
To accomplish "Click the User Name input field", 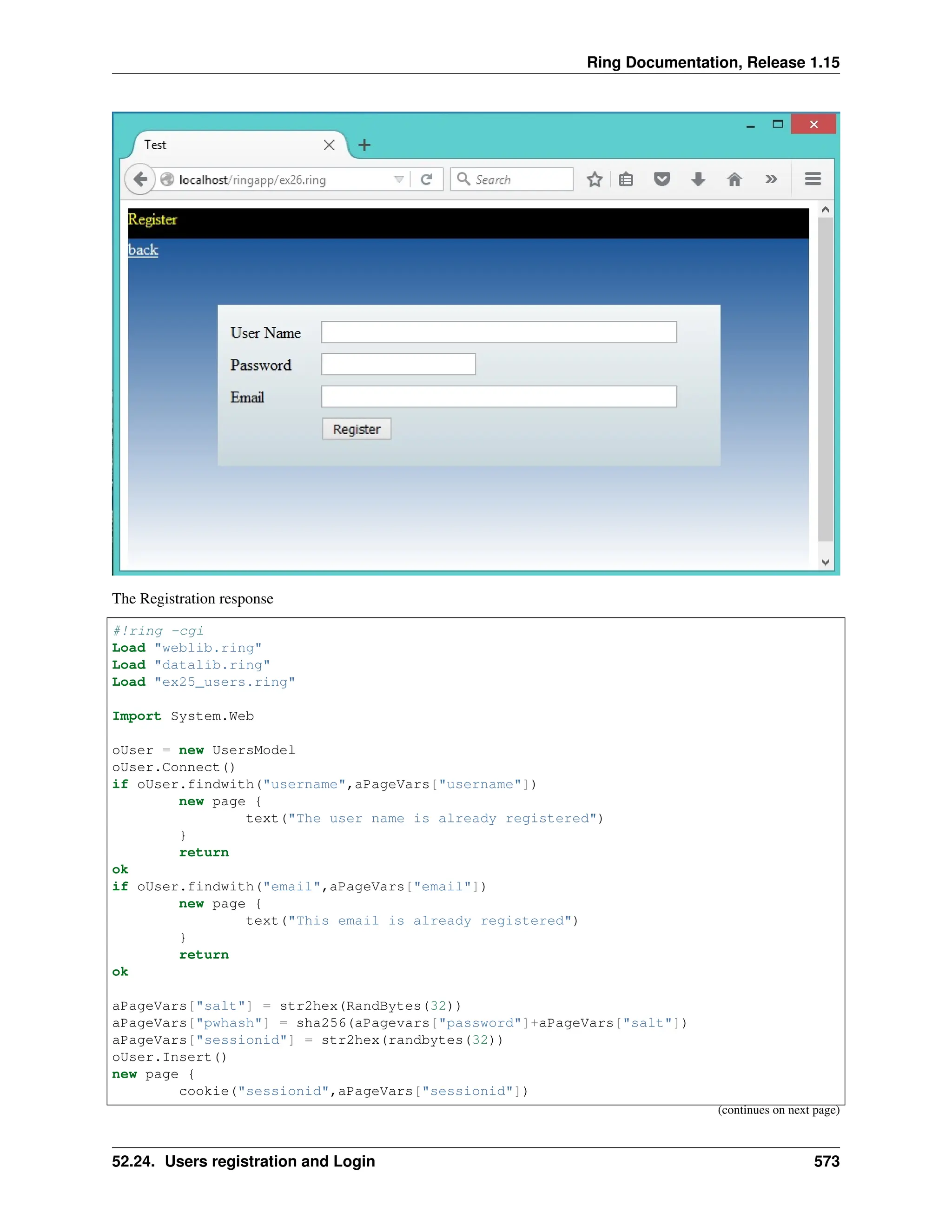I will click(x=499, y=332).
